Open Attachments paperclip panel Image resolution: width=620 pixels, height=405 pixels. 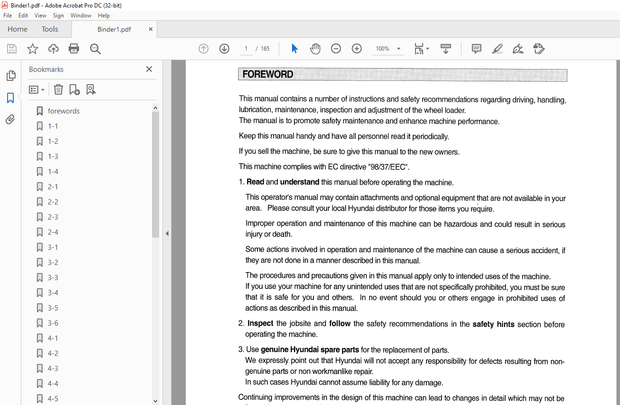(x=10, y=119)
